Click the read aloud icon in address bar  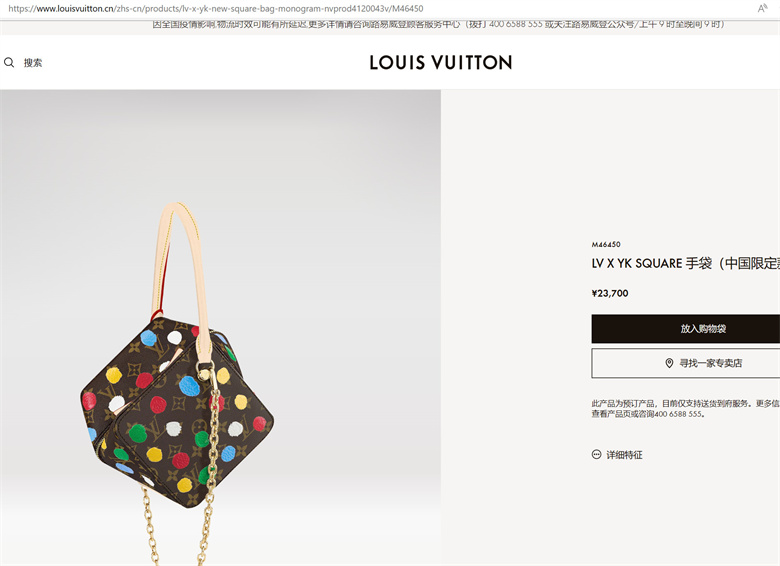(763, 8)
